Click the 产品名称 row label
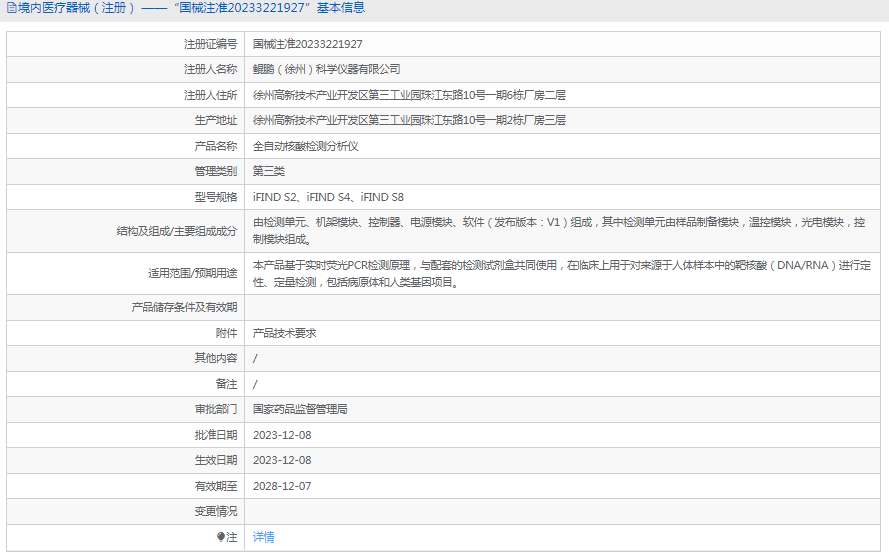 [x=216, y=146]
